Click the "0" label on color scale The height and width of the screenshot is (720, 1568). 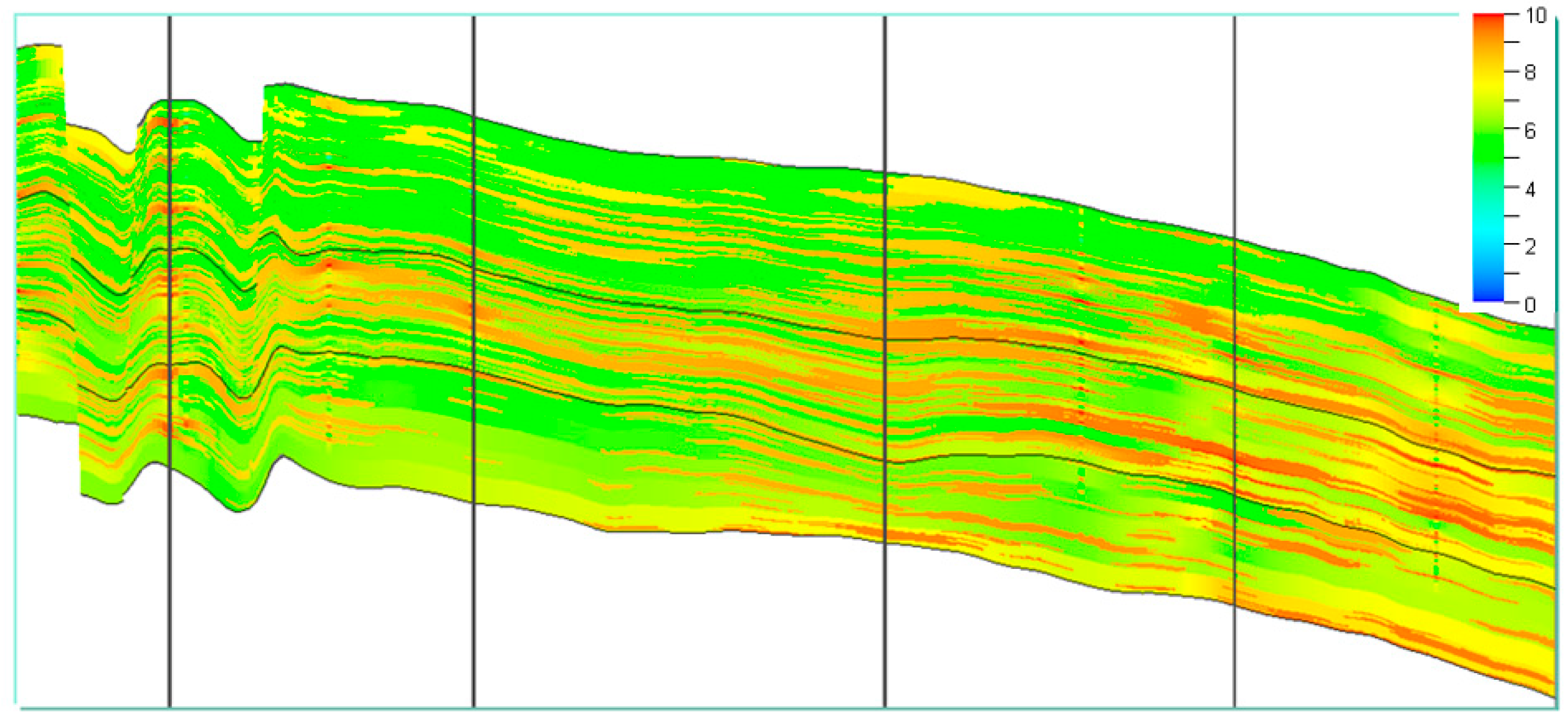coord(1530,304)
